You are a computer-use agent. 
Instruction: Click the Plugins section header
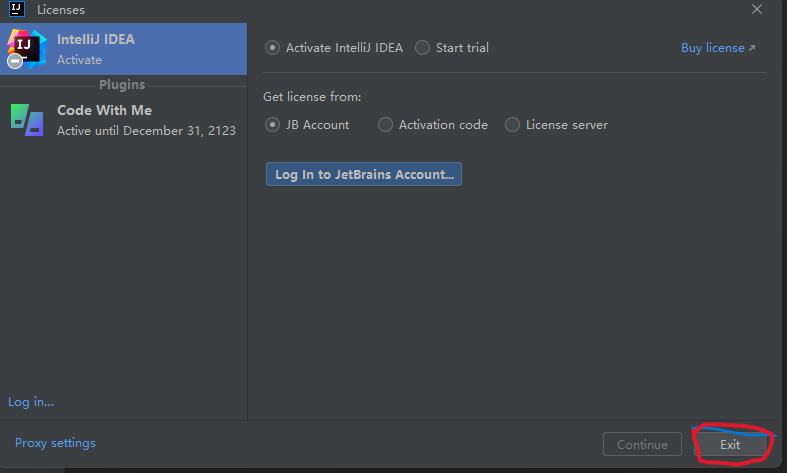coord(122,84)
